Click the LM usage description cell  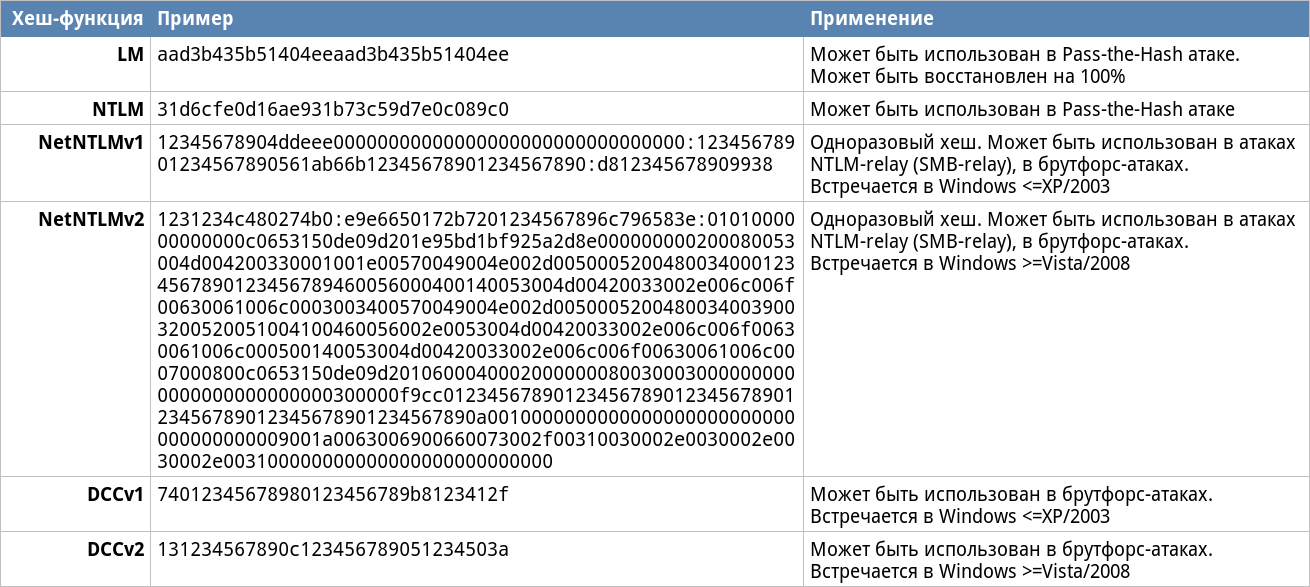[1025, 65]
